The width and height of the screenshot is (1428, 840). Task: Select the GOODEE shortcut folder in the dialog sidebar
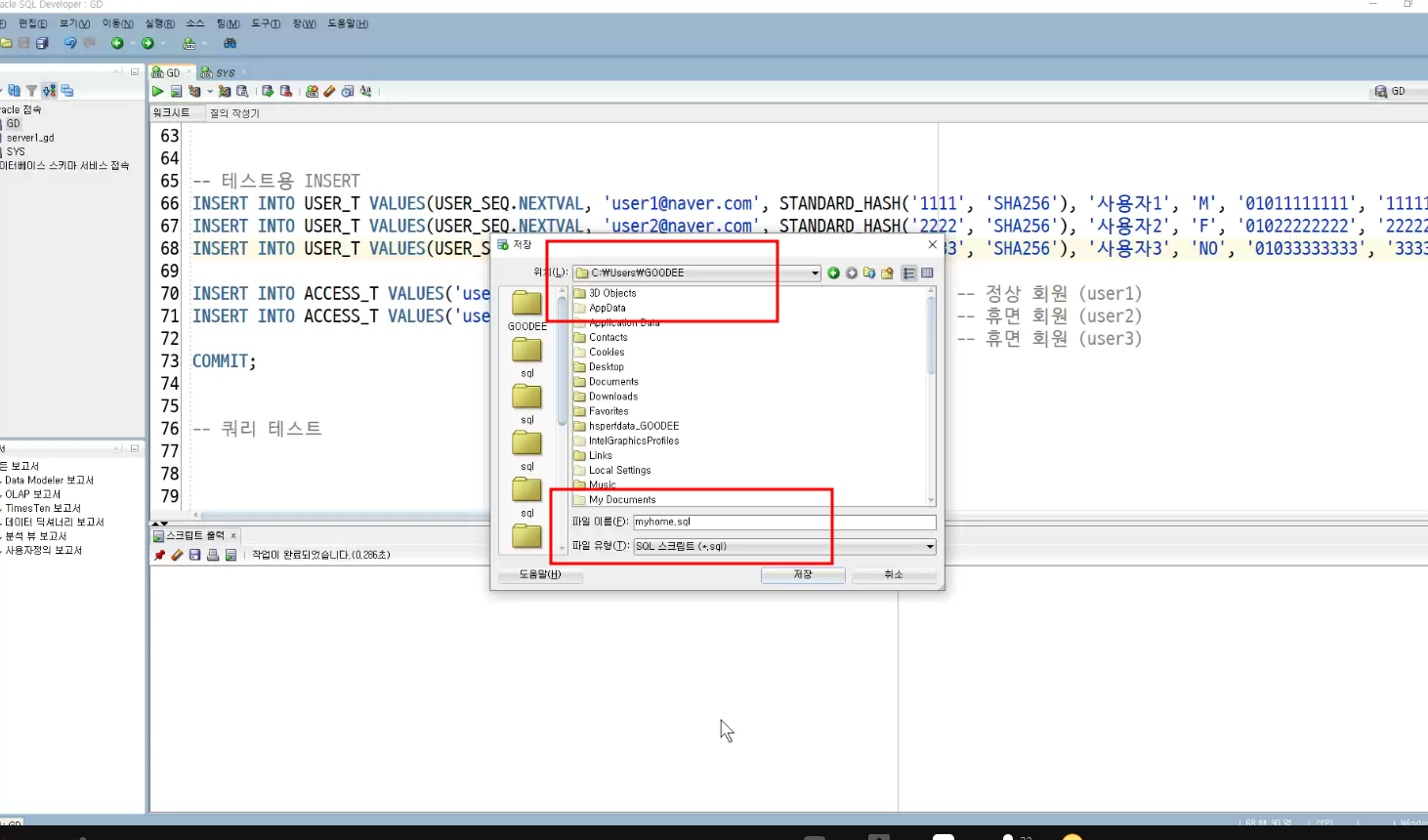526,311
